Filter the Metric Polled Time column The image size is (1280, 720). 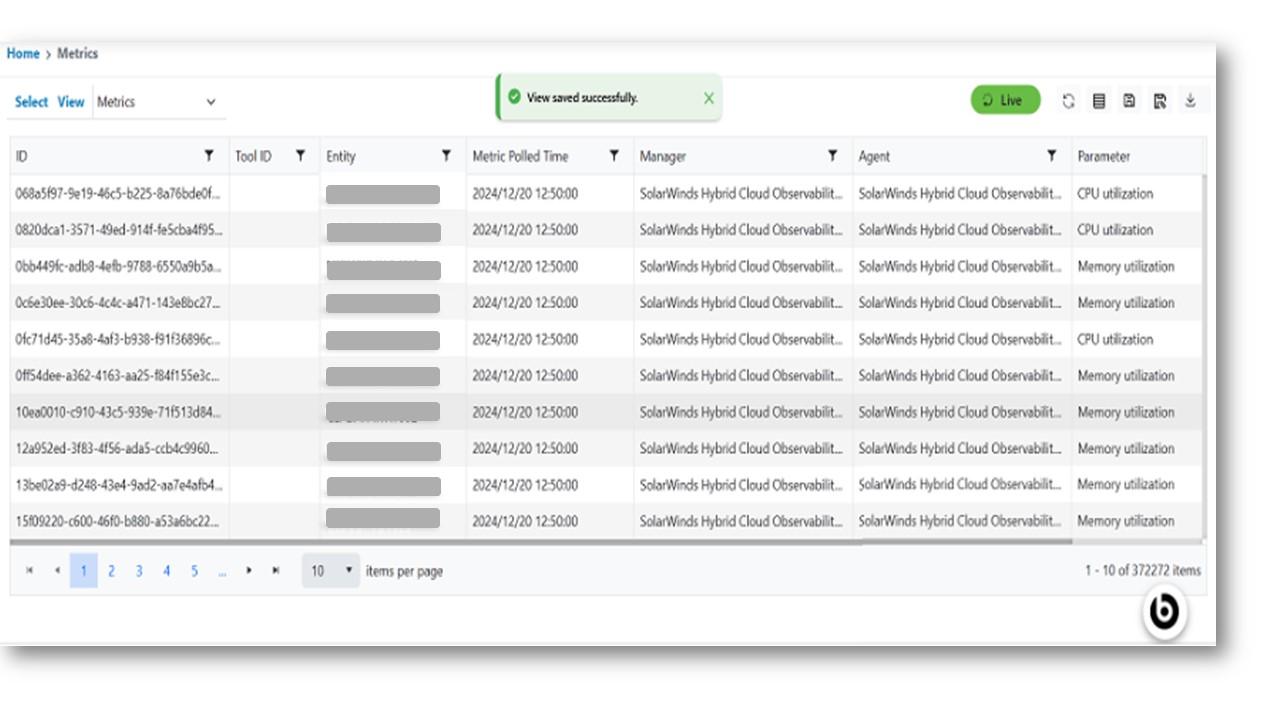point(614,156)
